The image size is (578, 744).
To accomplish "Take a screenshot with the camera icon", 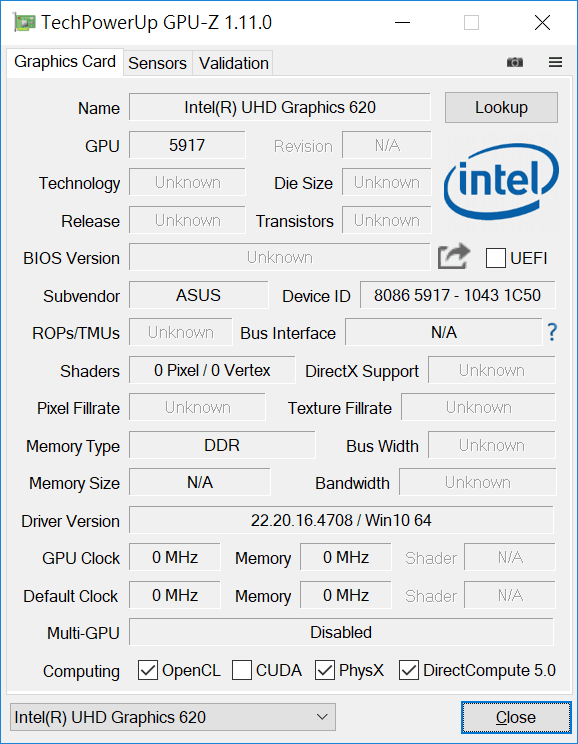I will point(514,62).
